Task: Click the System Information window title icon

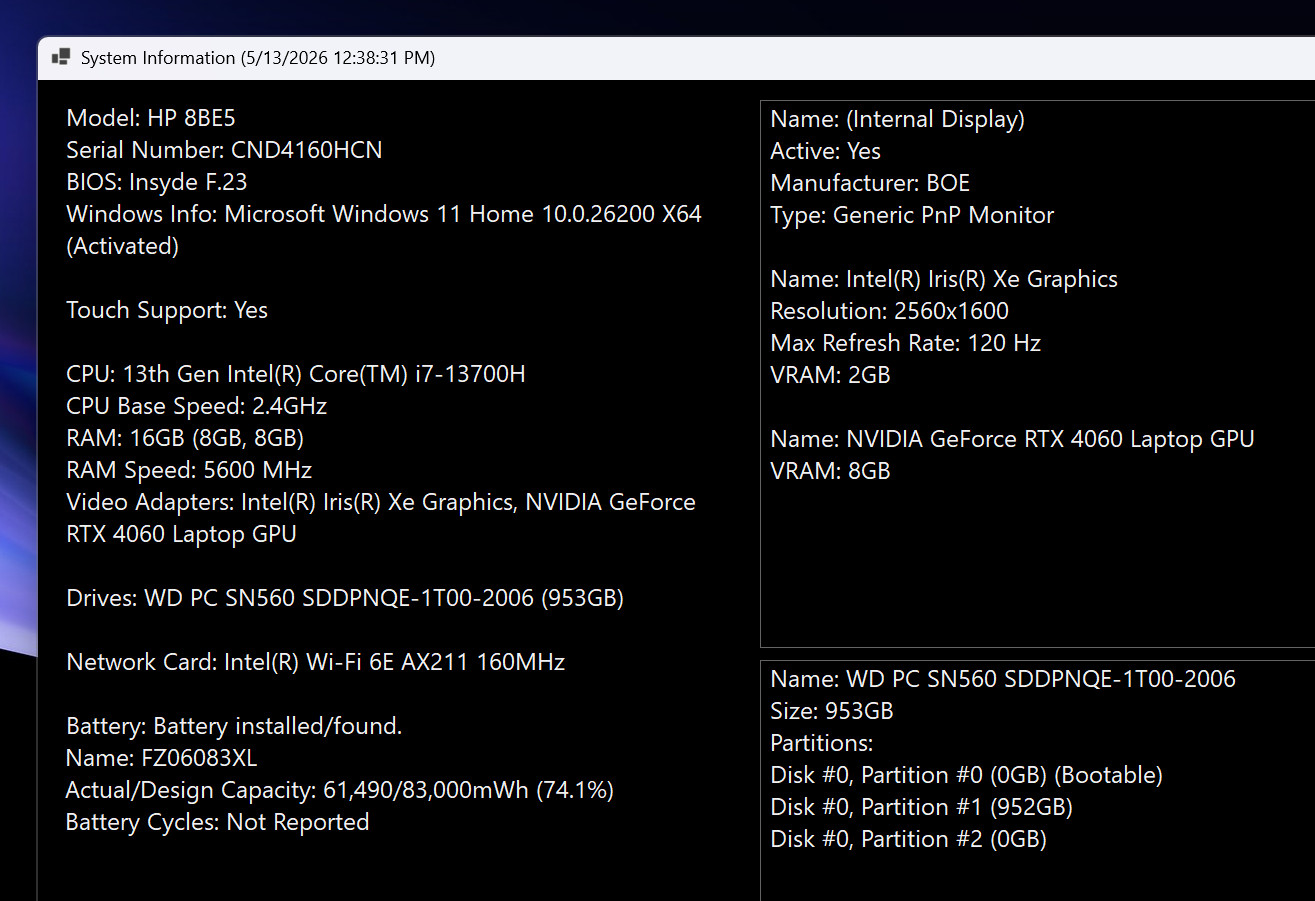Action: [x=61, y=57]
